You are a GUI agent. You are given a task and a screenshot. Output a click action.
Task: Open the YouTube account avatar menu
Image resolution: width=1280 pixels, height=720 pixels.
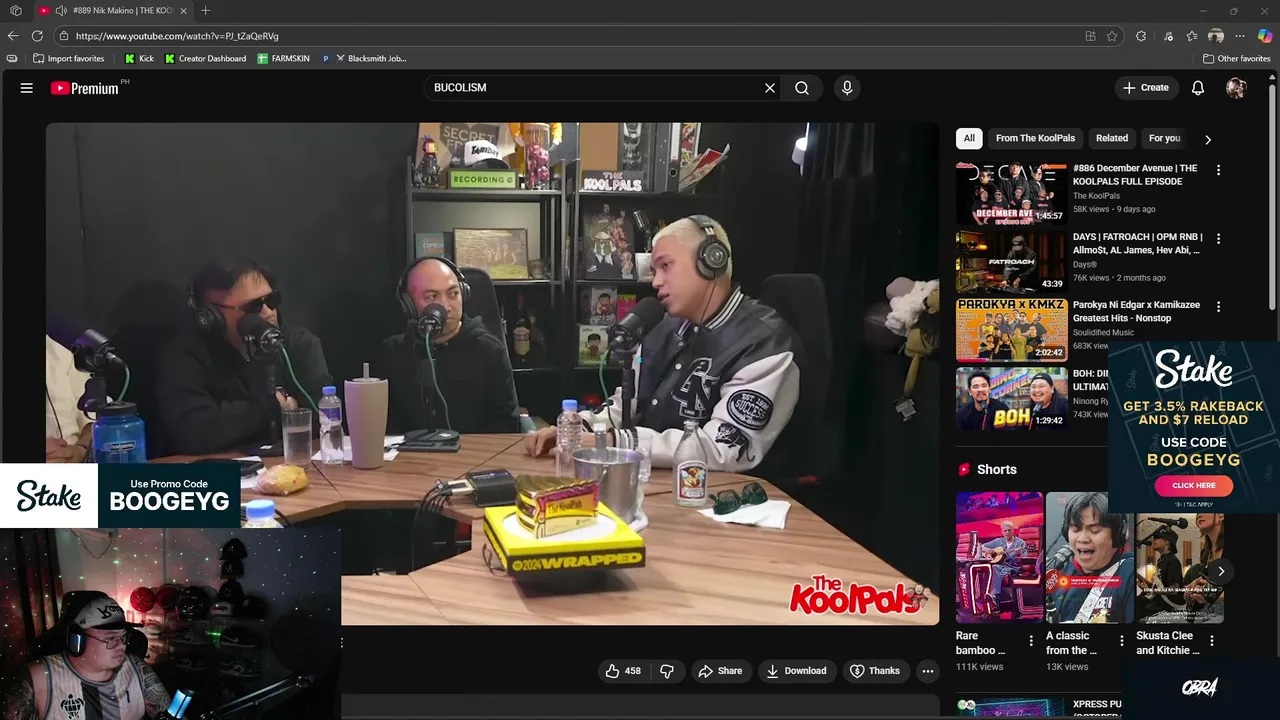point(1236,88)
